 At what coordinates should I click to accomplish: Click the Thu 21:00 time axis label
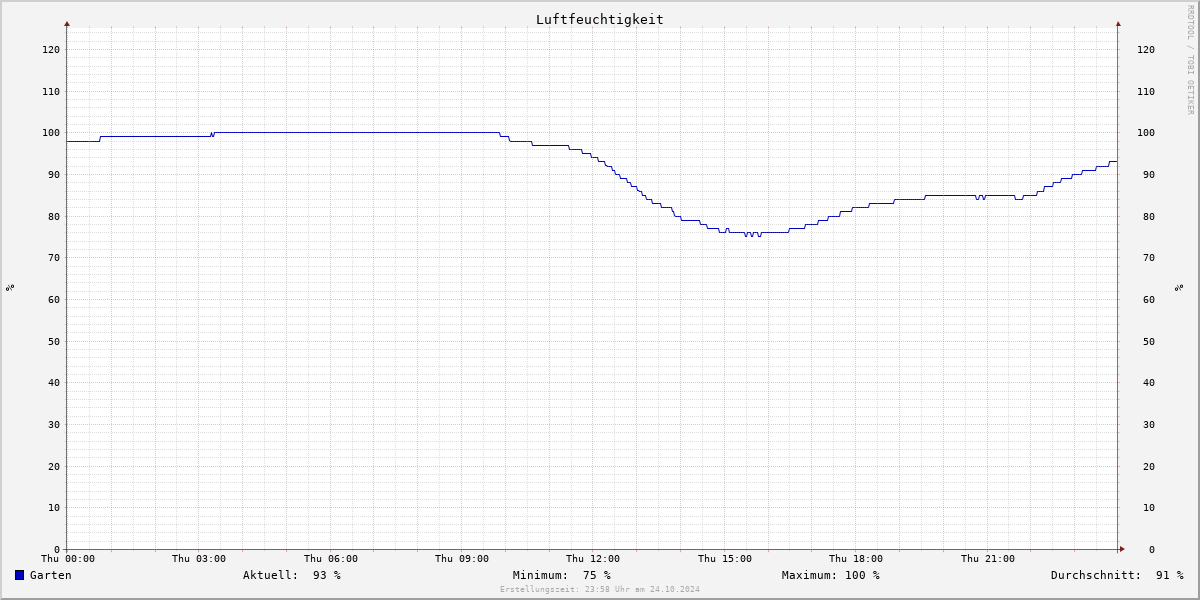coord(988,559)
